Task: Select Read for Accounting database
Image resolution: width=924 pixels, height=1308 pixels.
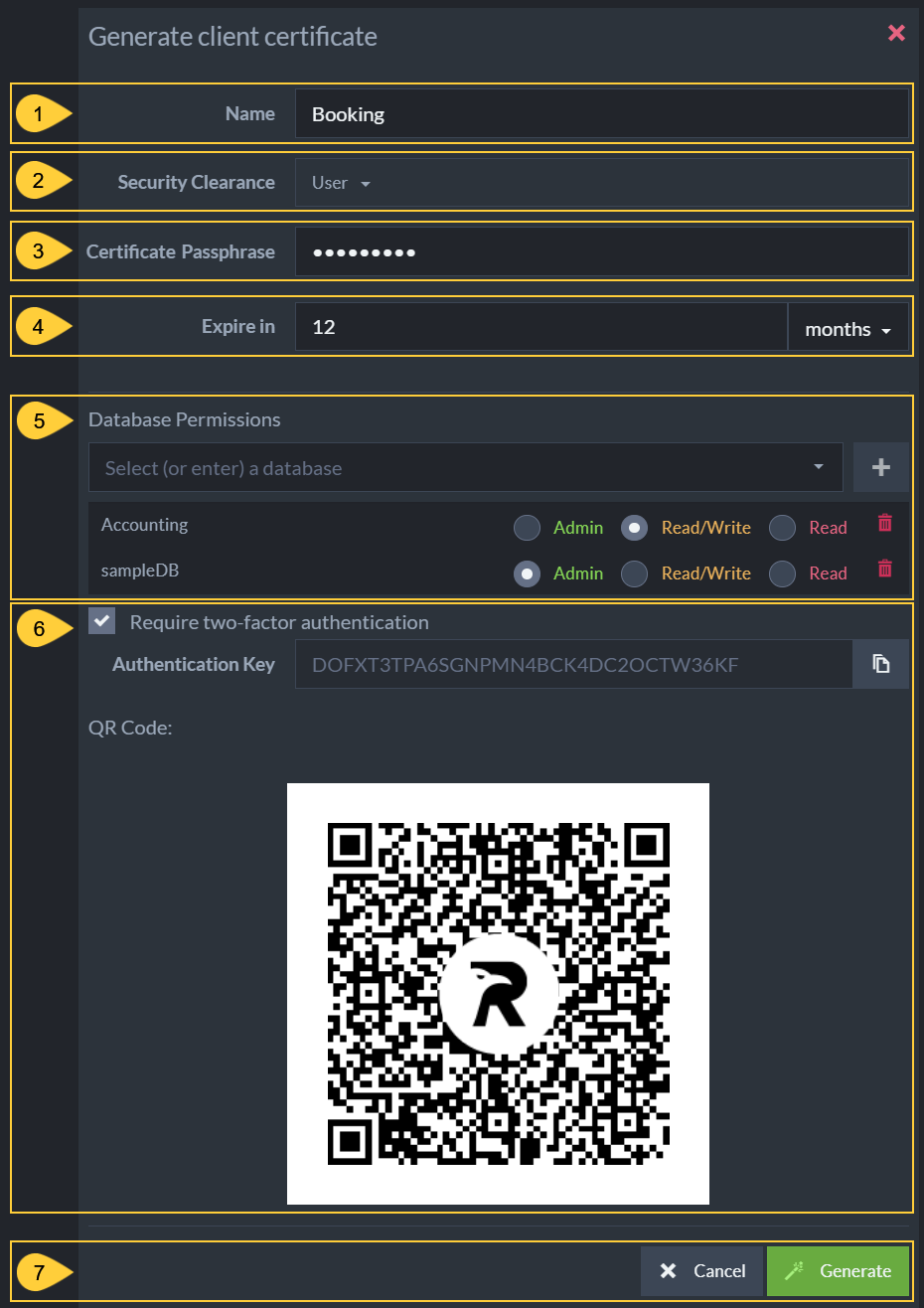Action: click(782, 528)
